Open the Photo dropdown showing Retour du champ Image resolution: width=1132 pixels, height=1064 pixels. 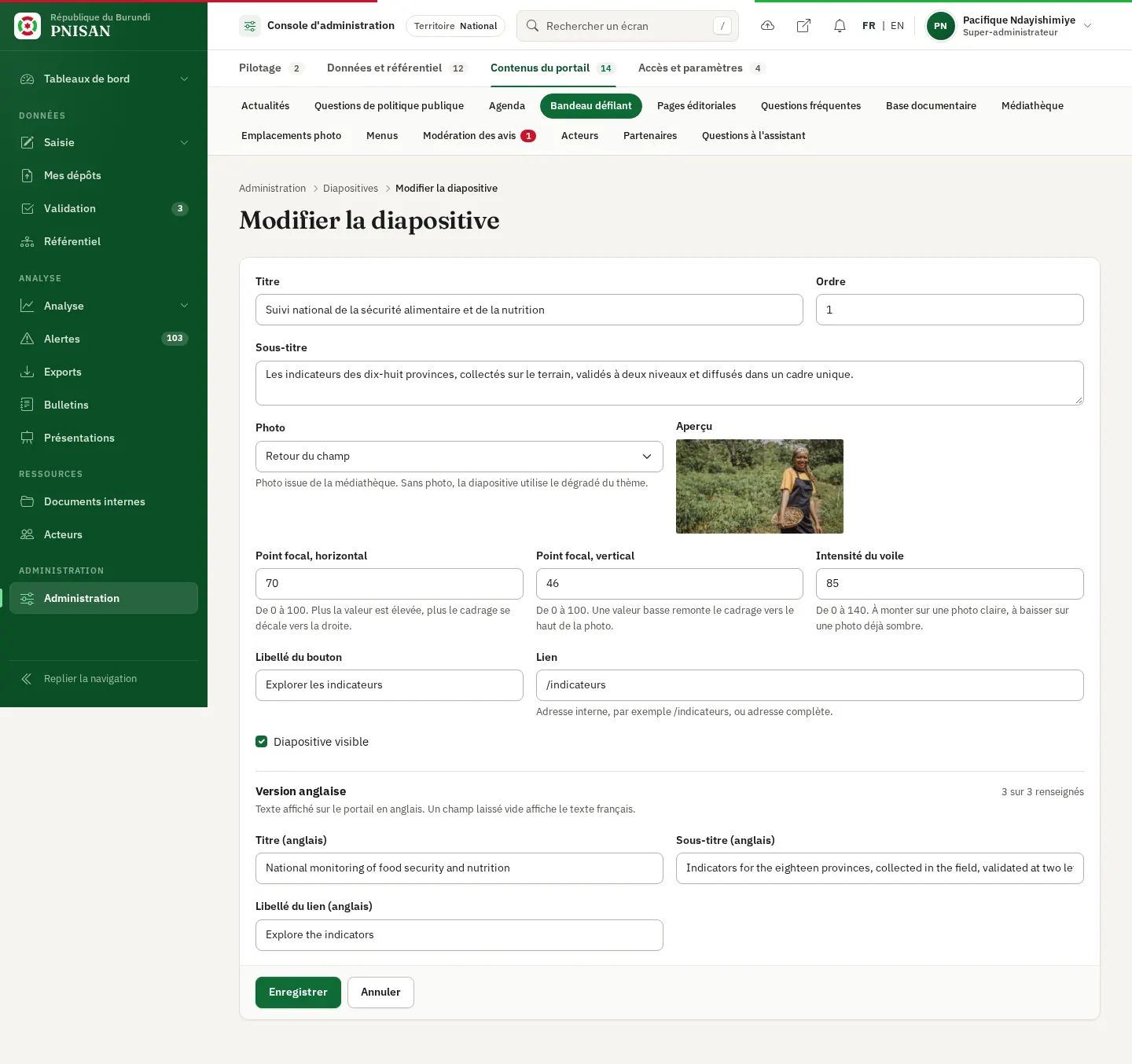pos(459,457)
